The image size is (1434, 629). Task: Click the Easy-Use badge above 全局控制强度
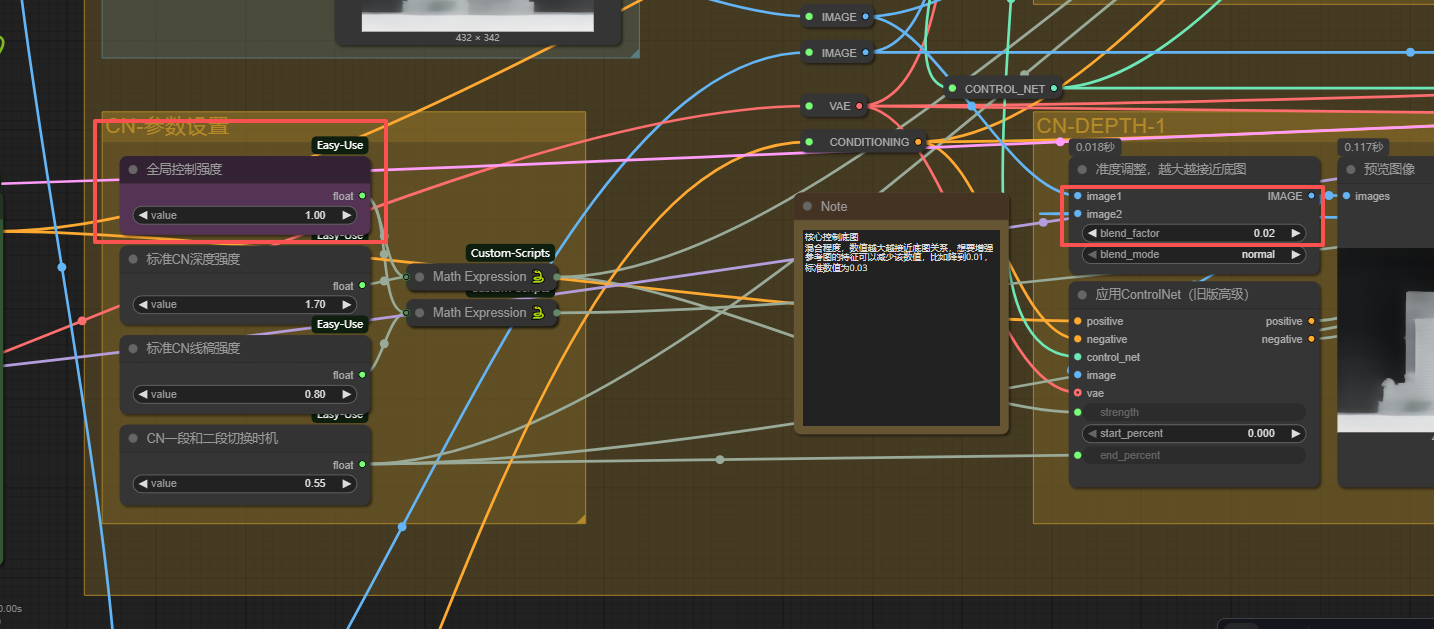[340, 146]
